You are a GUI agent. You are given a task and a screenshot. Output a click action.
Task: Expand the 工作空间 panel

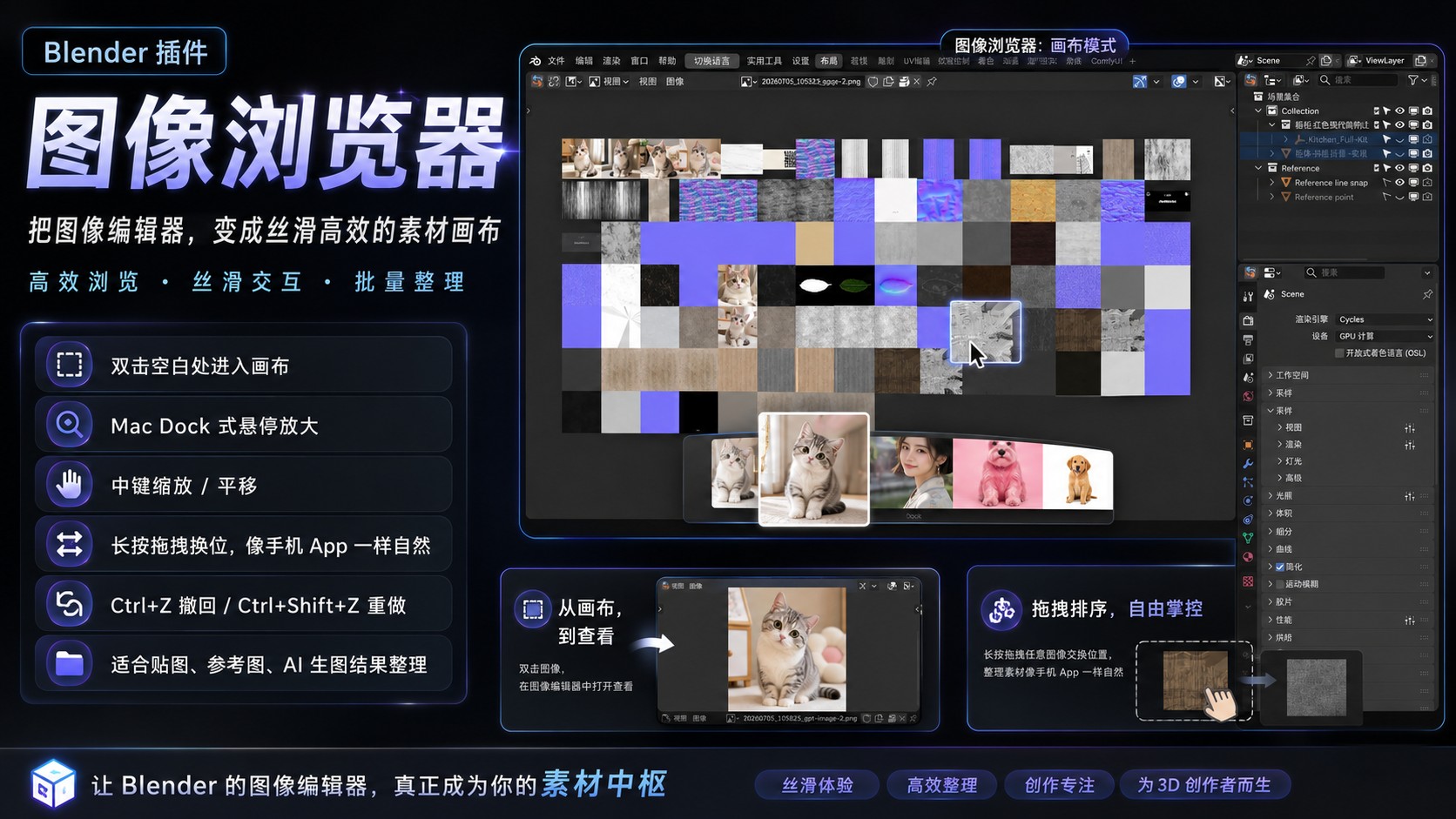1347,375
